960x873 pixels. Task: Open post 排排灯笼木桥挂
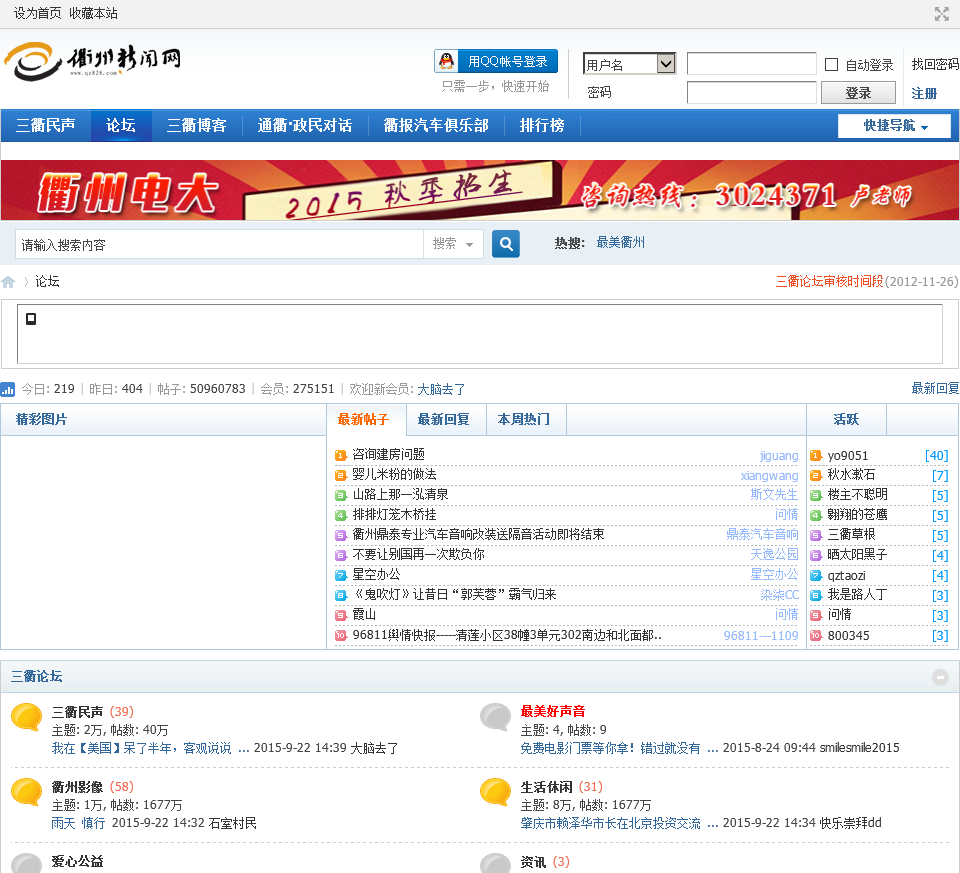(394, 515)
